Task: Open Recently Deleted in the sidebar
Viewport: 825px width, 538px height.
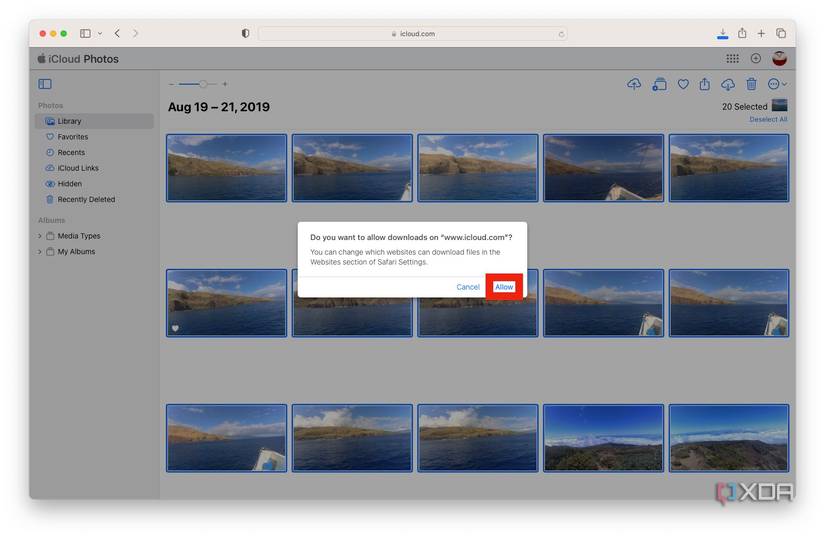Action: coord(95,200)
